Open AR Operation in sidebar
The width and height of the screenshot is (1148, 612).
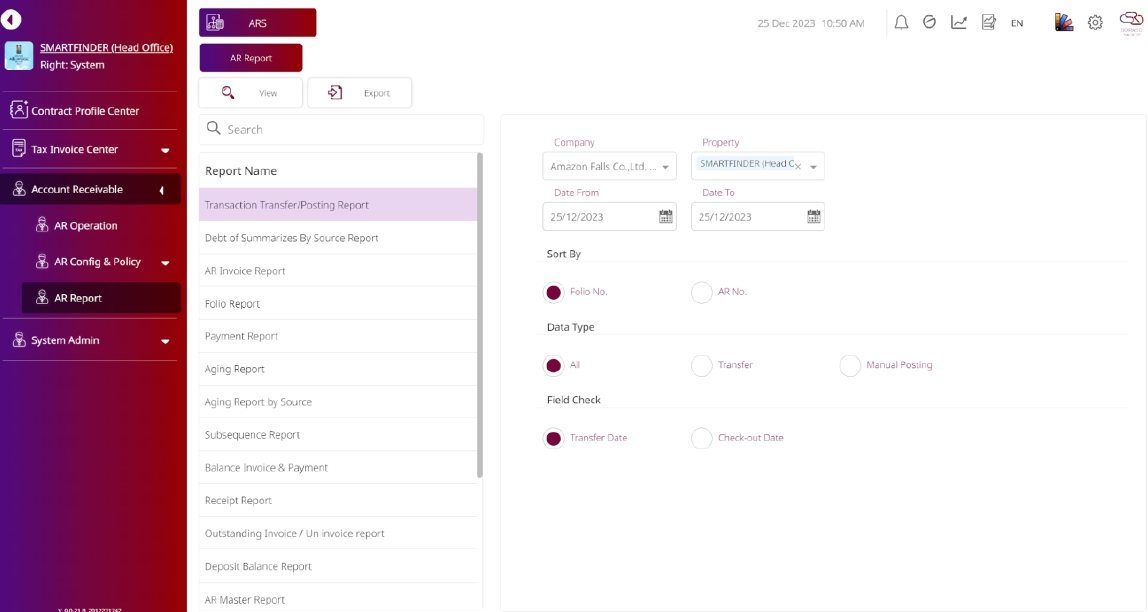(x=86, y=226)
